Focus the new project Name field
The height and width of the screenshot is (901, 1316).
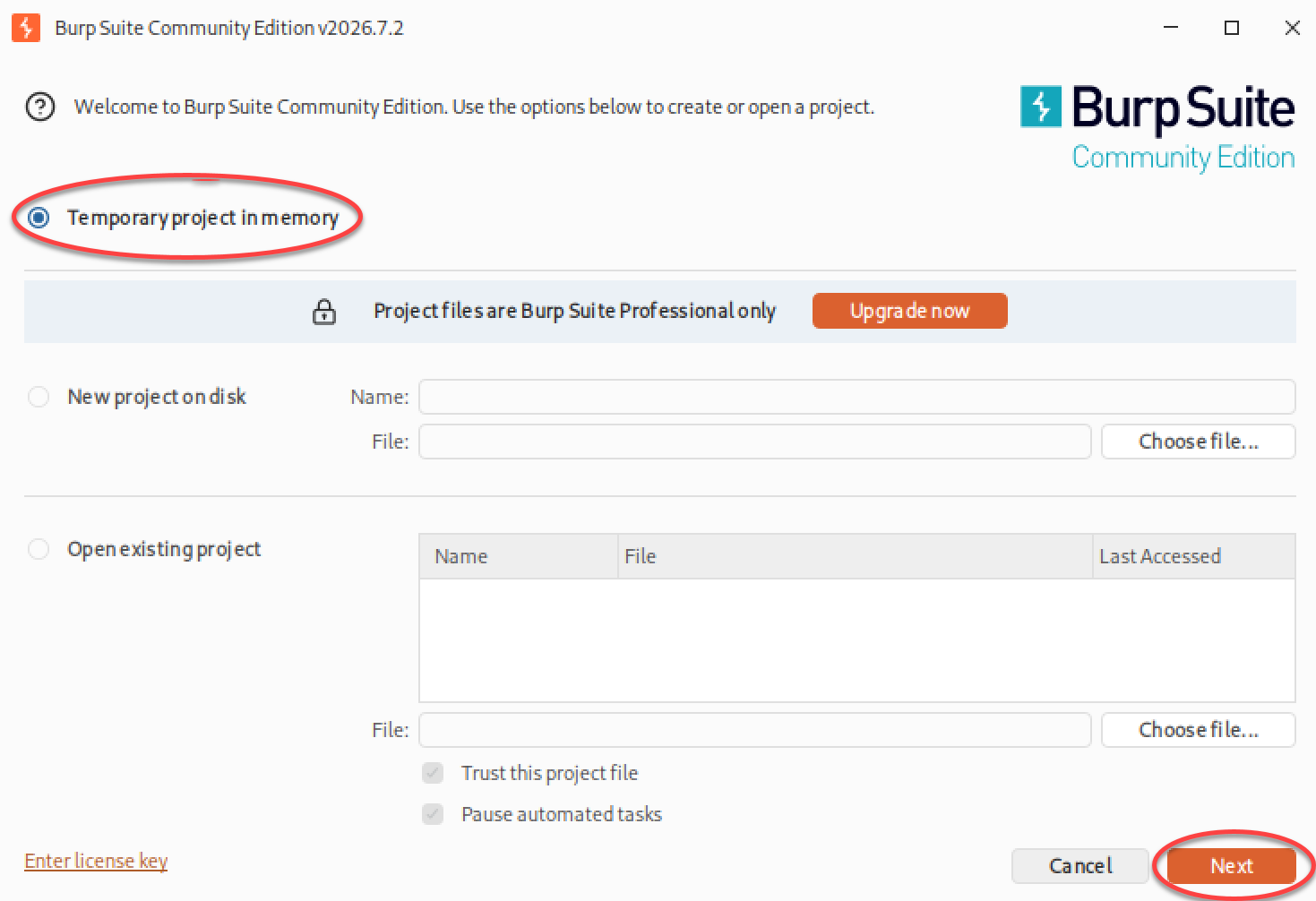(857, 397)
